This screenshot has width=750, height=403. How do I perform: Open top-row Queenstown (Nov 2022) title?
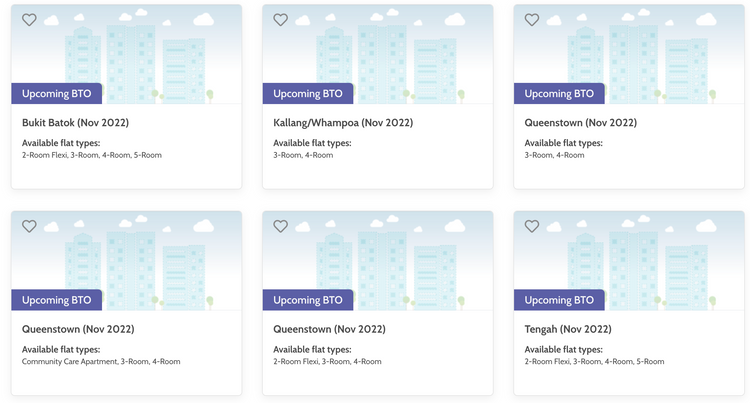coord(580,123)
